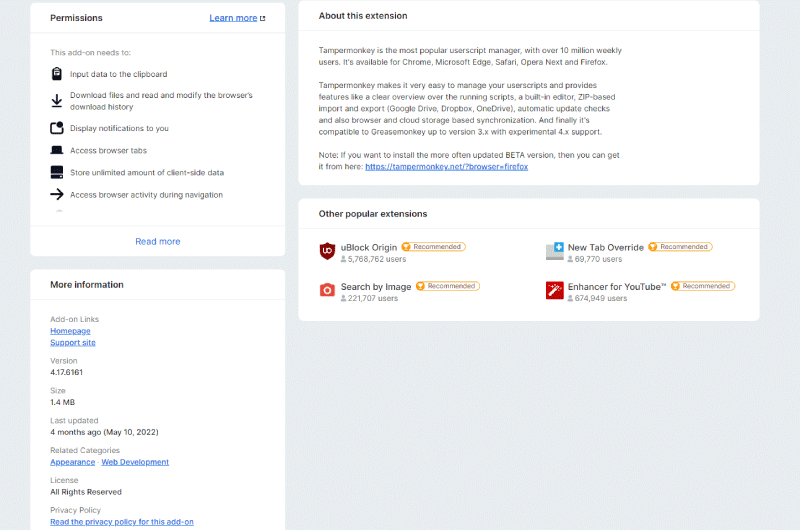Screen dimensions: 800x530
Task: Click the uBlock Origin shield icon
Action: 327,251
